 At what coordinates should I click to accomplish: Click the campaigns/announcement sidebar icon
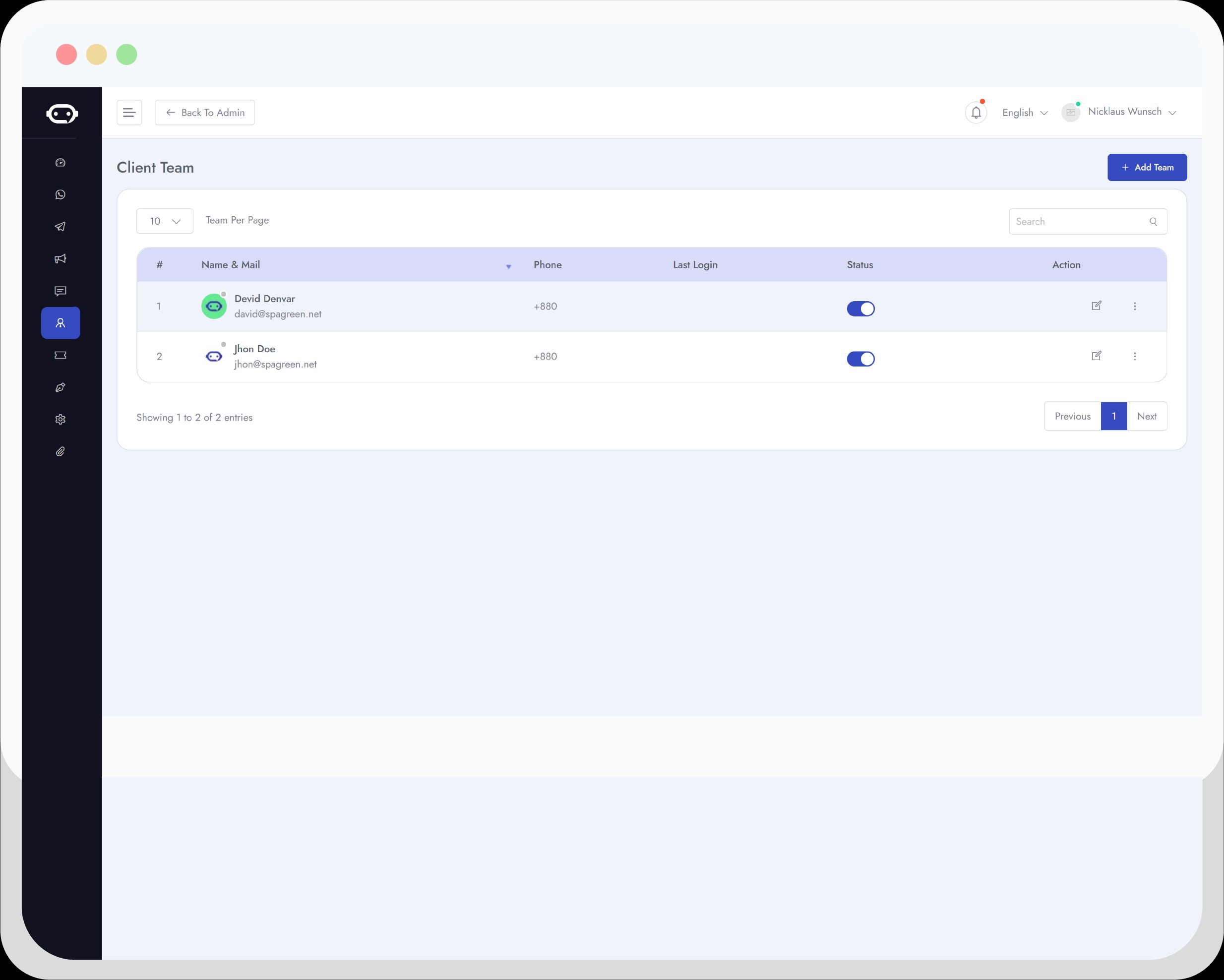click(61, 259)
